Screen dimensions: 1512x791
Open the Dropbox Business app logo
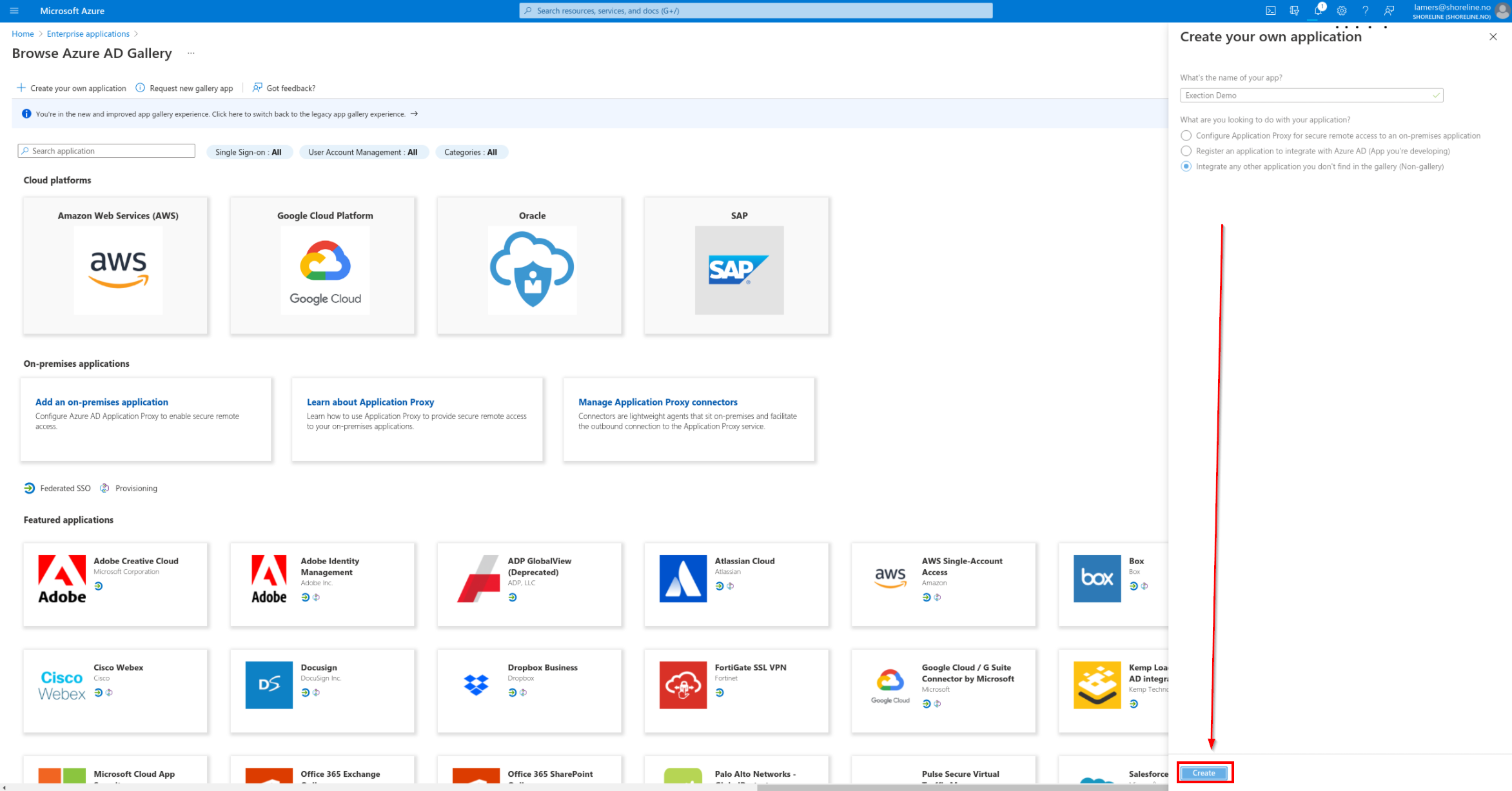[476, 685]
